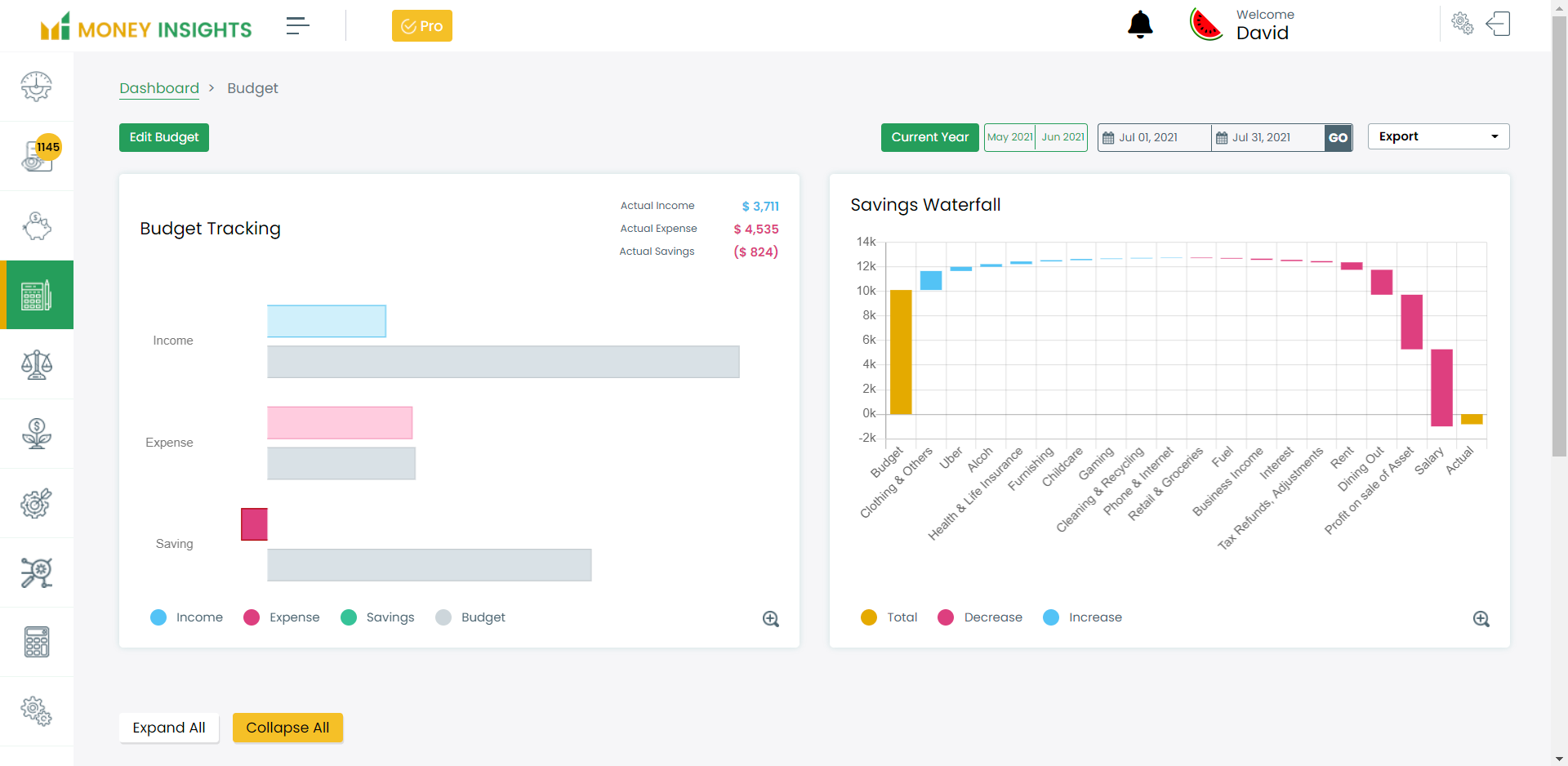The height and width of the screenshot is (766, 1568).
Task: Click the pink Expense bar in chart
Action: pos(340,423)
